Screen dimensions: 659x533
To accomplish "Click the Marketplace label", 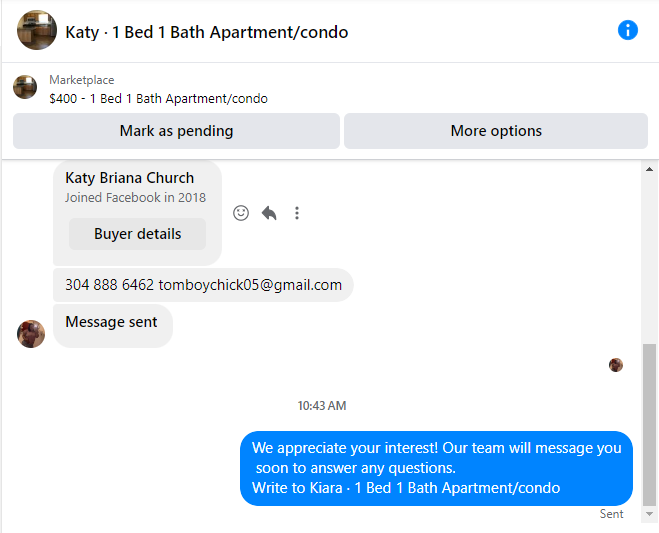I will click(82, 80).
